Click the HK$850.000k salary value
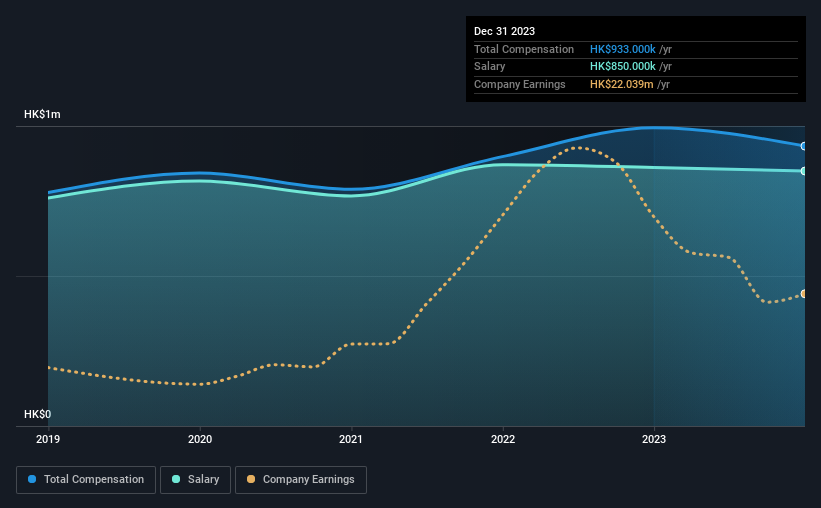 [623, 67]
